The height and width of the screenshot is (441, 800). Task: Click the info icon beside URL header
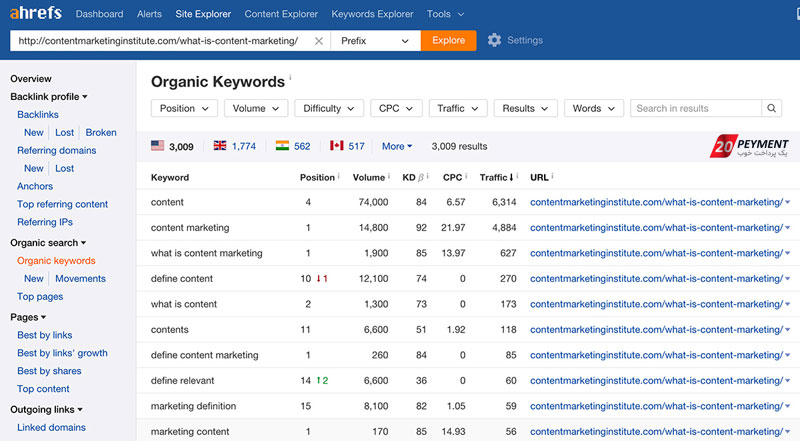click(x=553, y=176)
